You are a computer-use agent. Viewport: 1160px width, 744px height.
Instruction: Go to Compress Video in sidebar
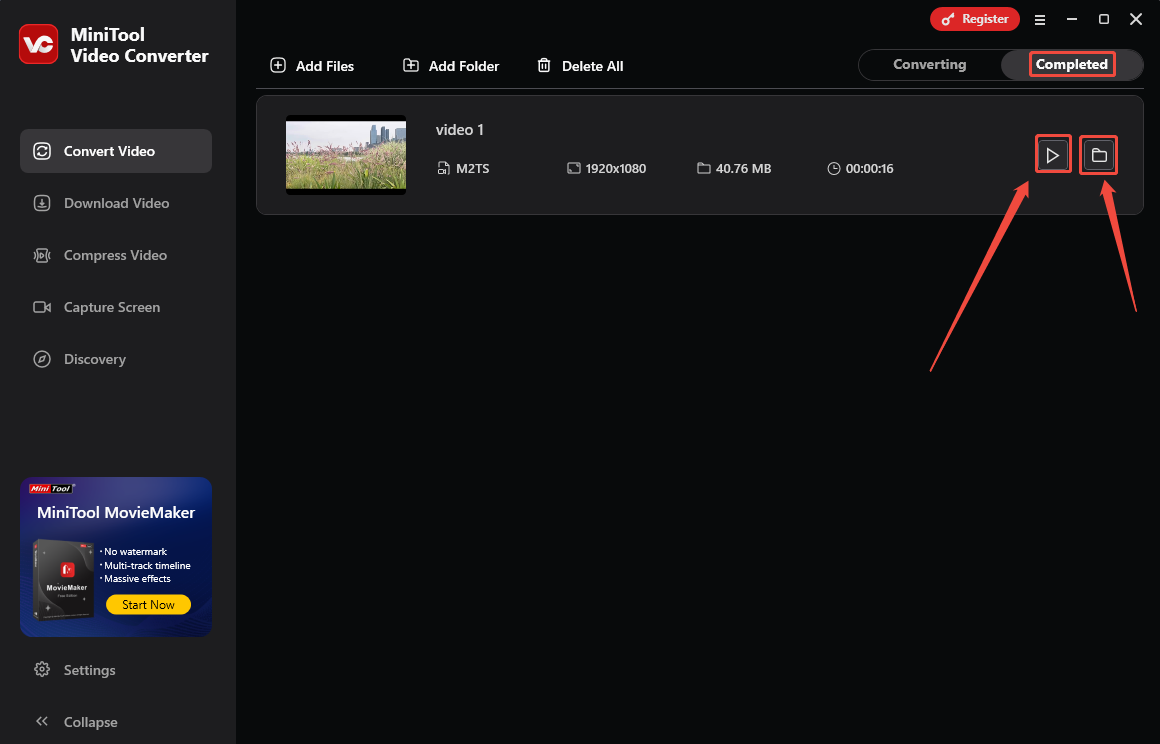(116, 255)
